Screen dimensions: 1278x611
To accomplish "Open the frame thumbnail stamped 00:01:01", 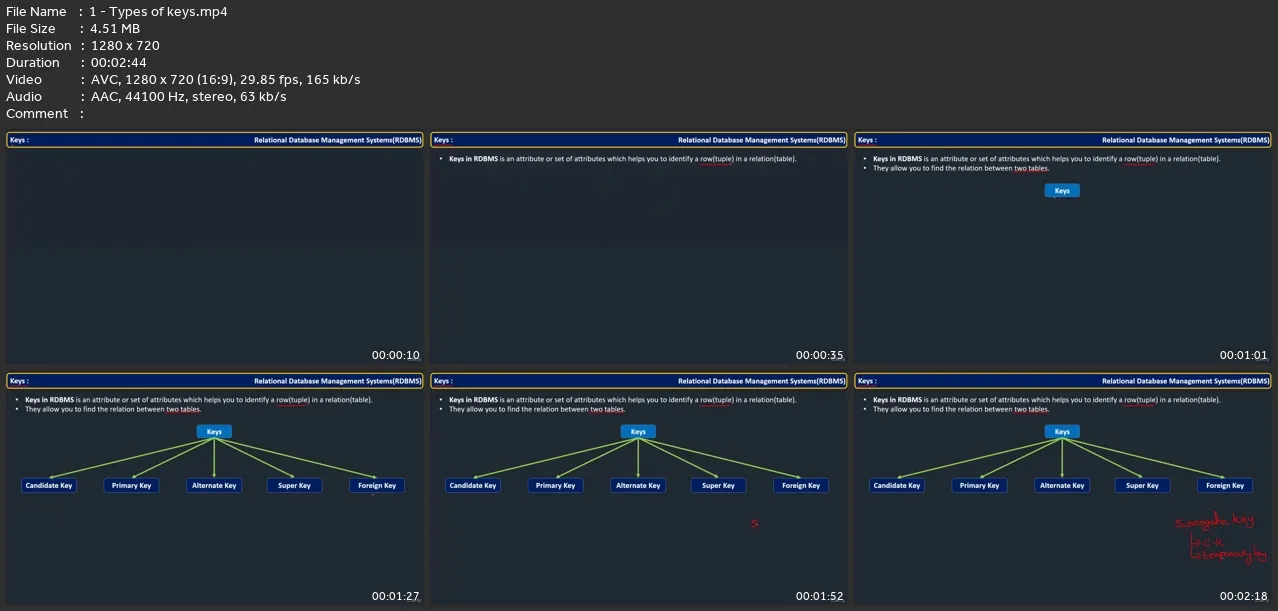I will [1063, 249].
